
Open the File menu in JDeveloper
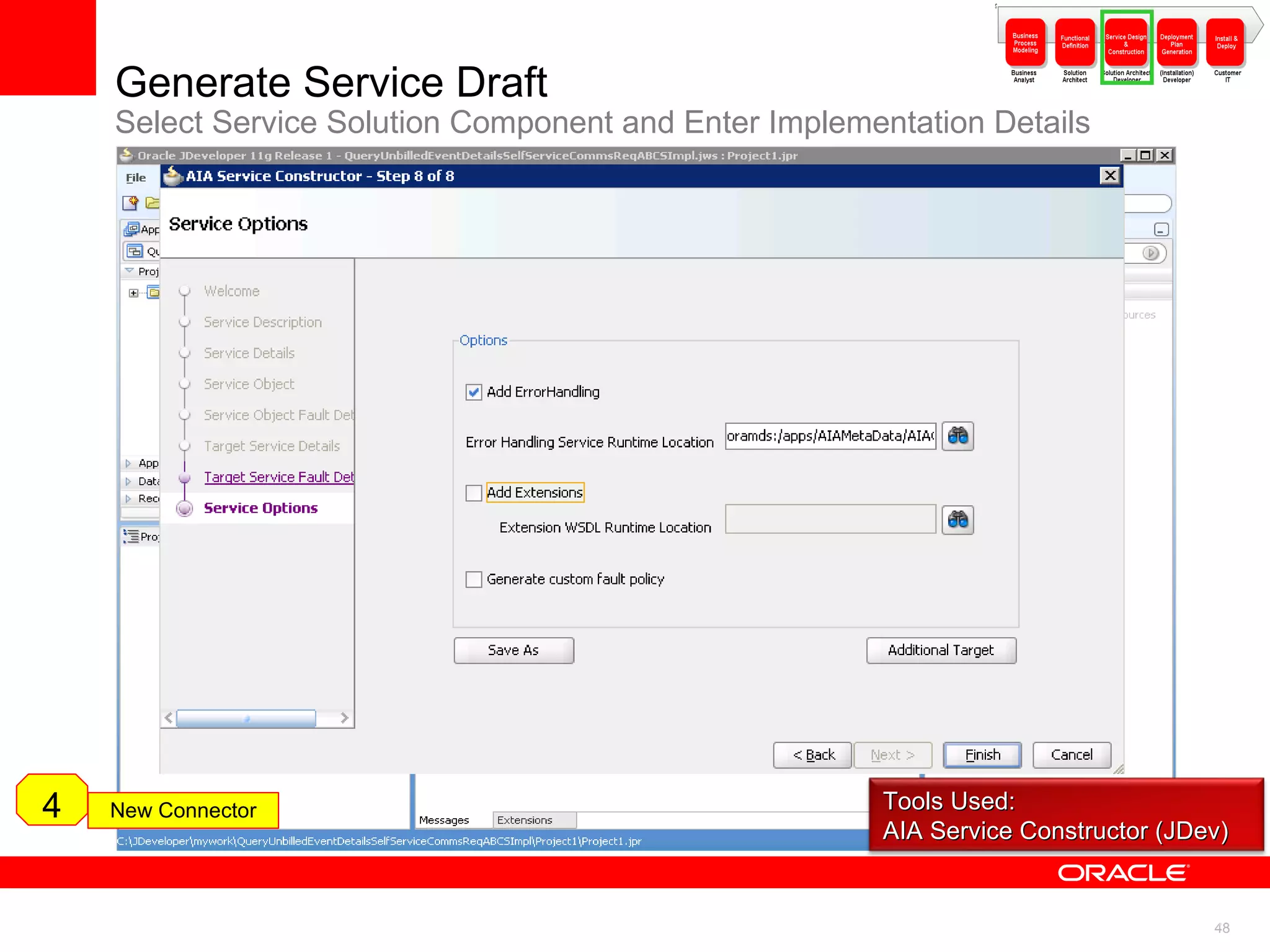pos(136,178)
